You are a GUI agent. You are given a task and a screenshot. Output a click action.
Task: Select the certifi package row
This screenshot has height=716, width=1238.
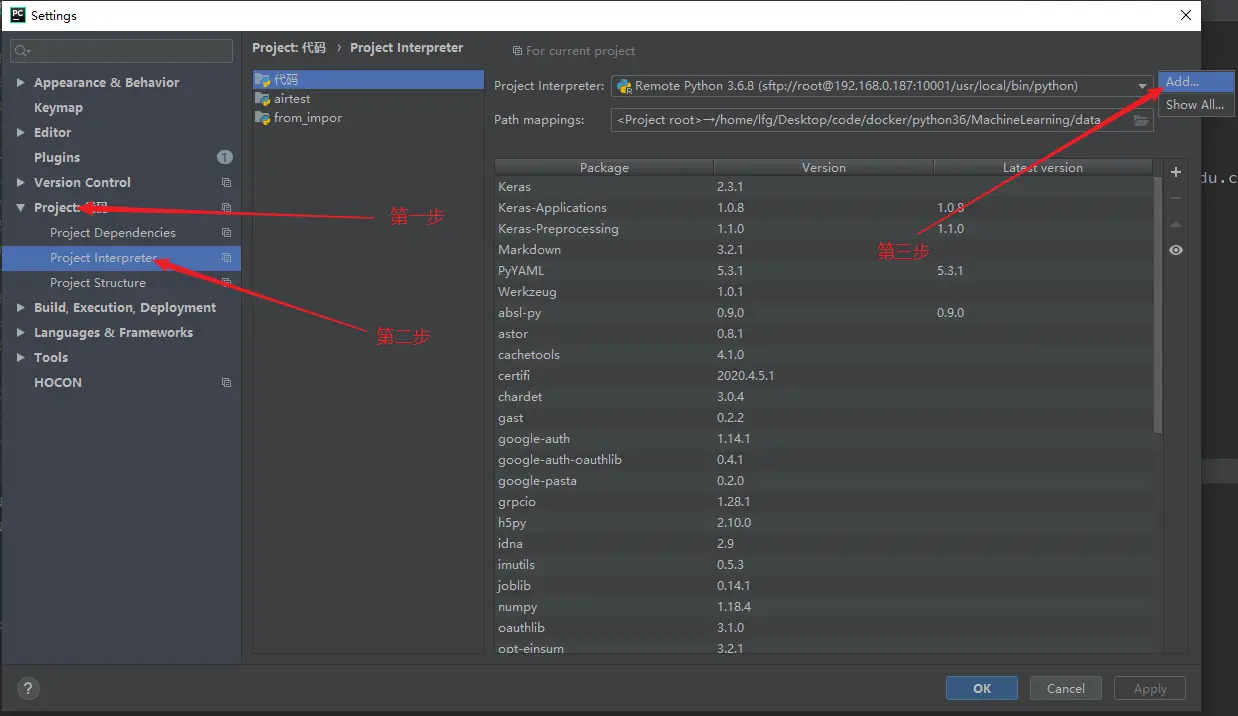[x=824, y=376]
